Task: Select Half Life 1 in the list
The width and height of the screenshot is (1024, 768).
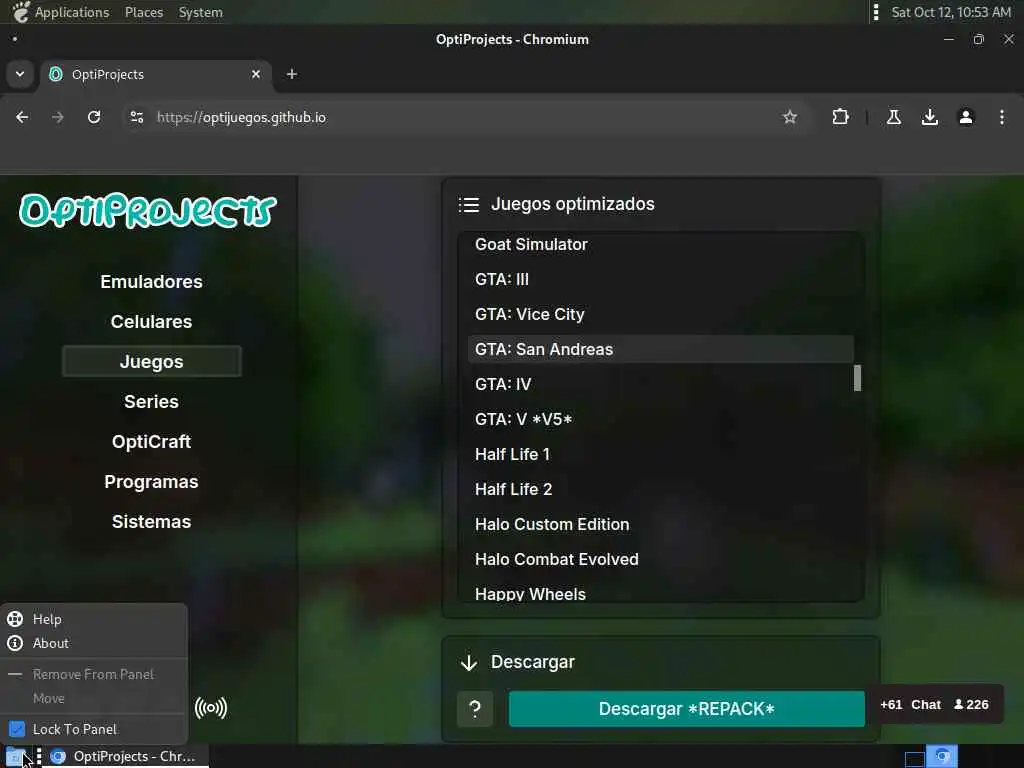Action: click(660, 454)
